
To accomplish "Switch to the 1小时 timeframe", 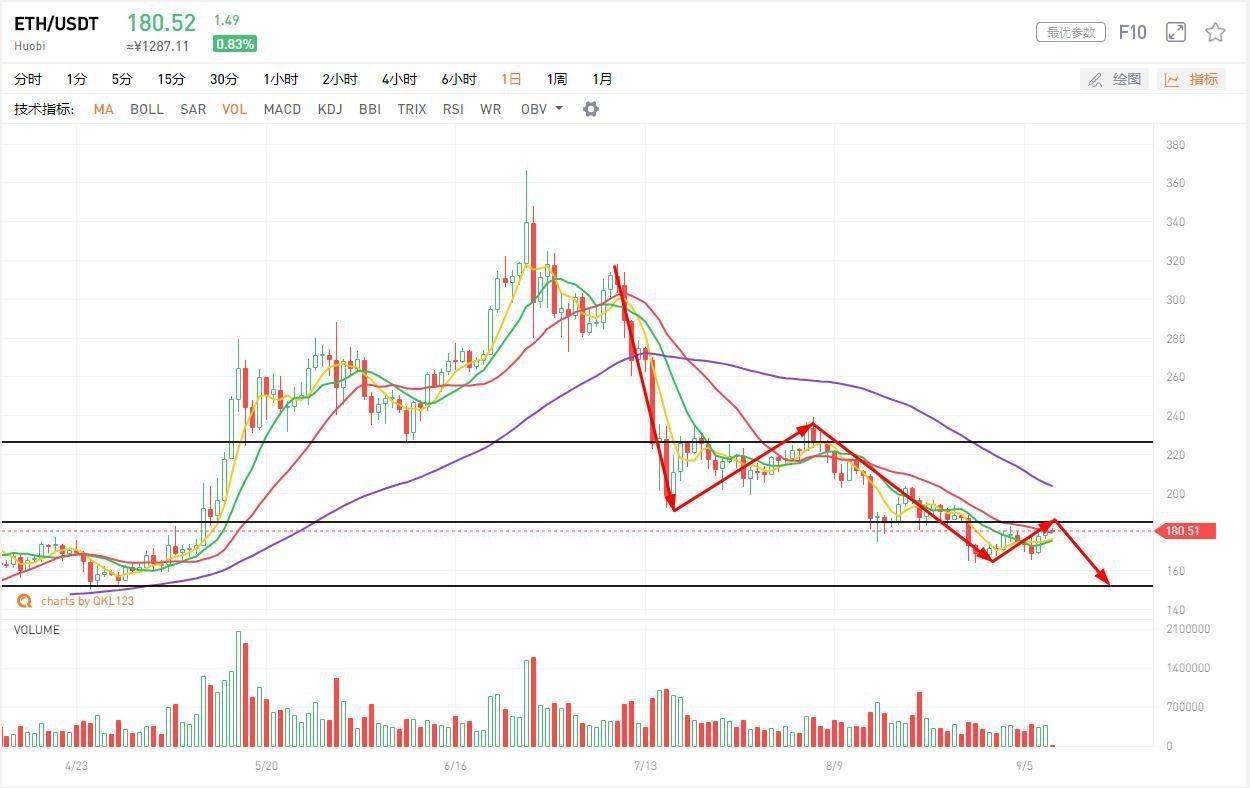I will [x=281, y=79].
